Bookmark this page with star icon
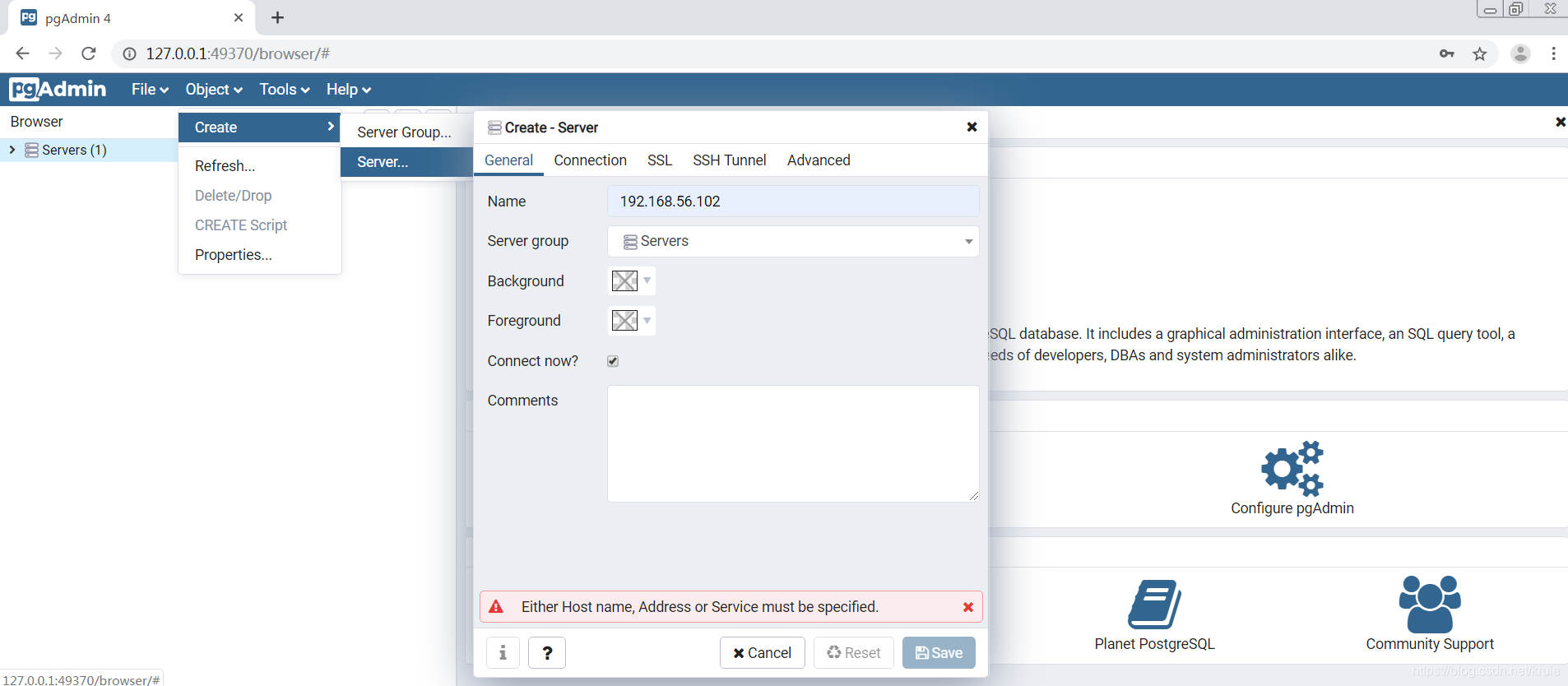This screenshot has height=686, width=1568. click(1480, 53)
